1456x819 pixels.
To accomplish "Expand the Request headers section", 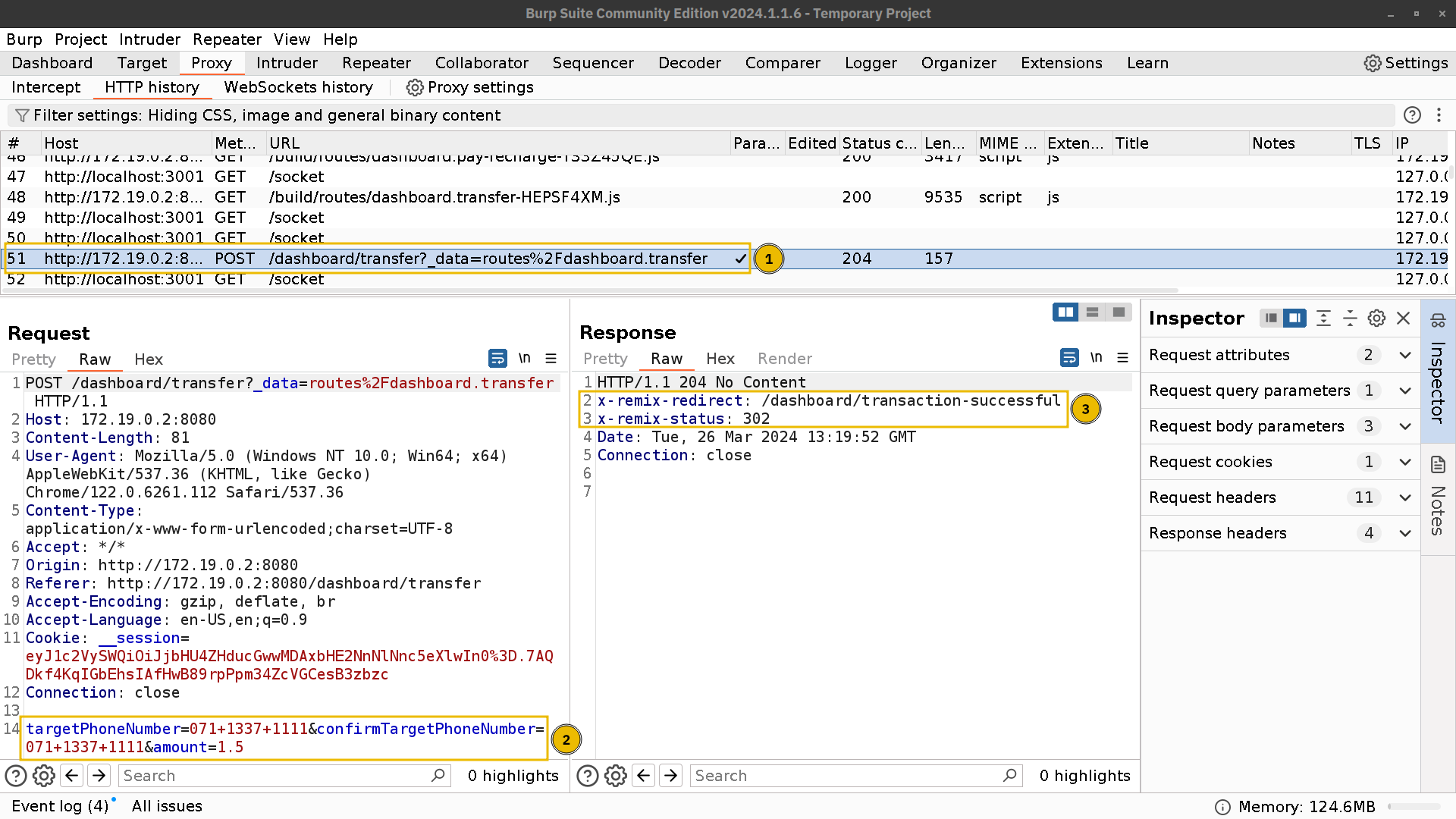I will [x=1404, y=497].
